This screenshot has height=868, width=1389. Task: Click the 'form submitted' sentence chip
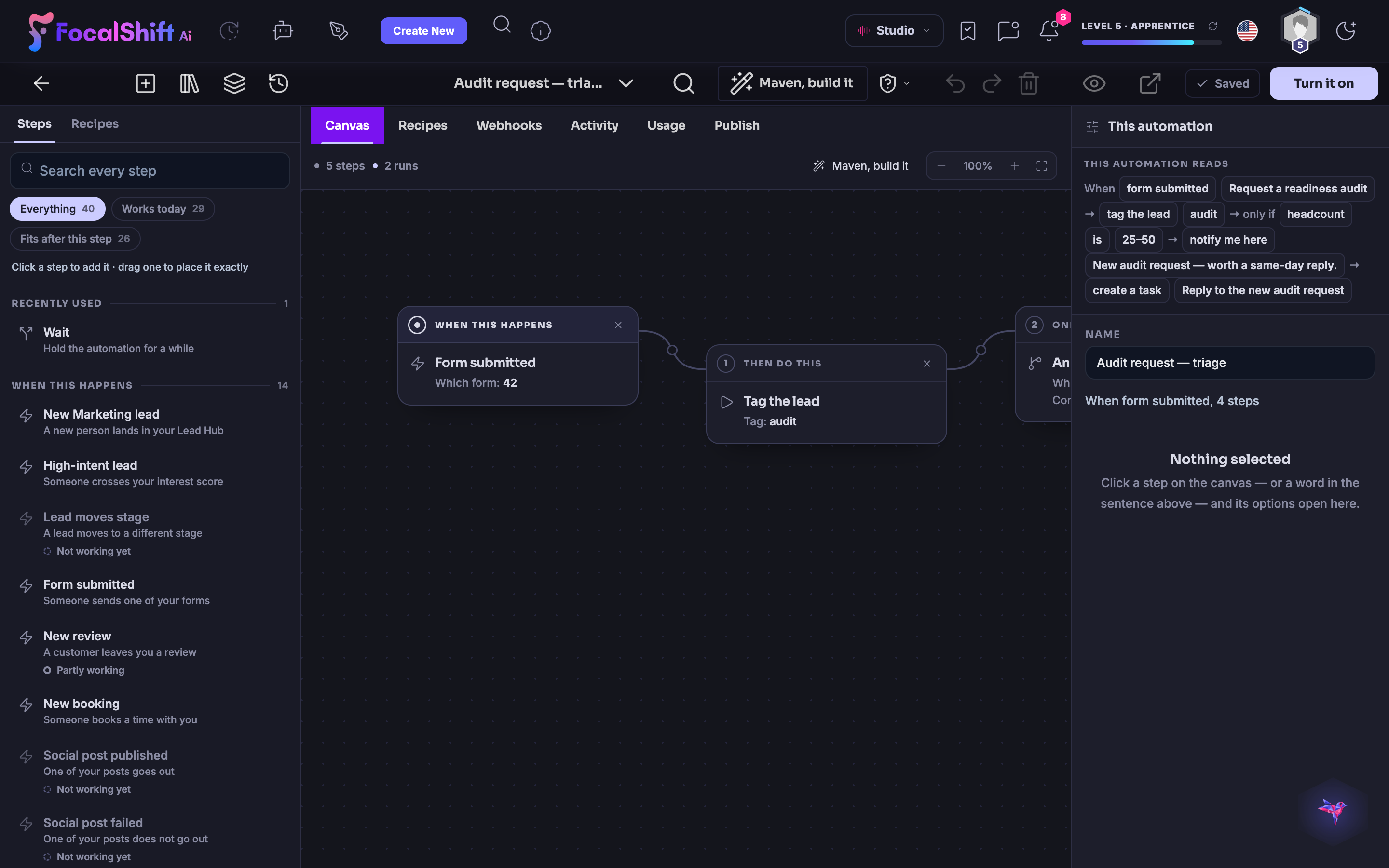click(1167, 188)
